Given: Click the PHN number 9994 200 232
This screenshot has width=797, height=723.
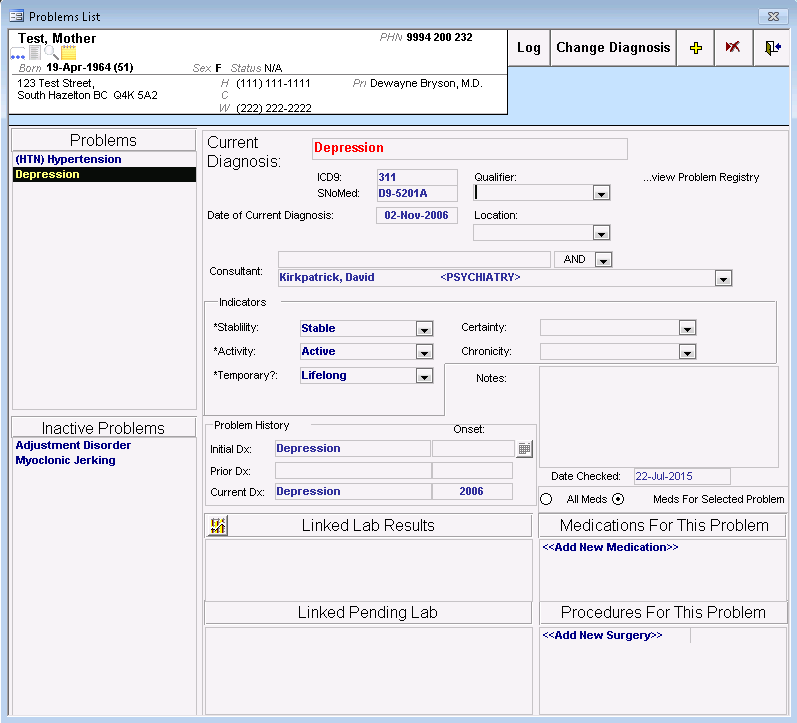Looking at the screenshot, I should [439, 37].
